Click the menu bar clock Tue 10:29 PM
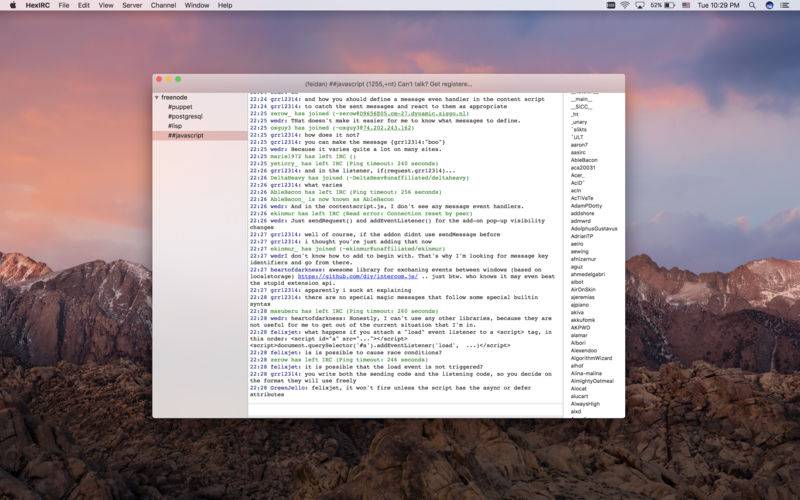Image resolution: width=800 pixels, height=500 pixels. [x=718, y=5]
